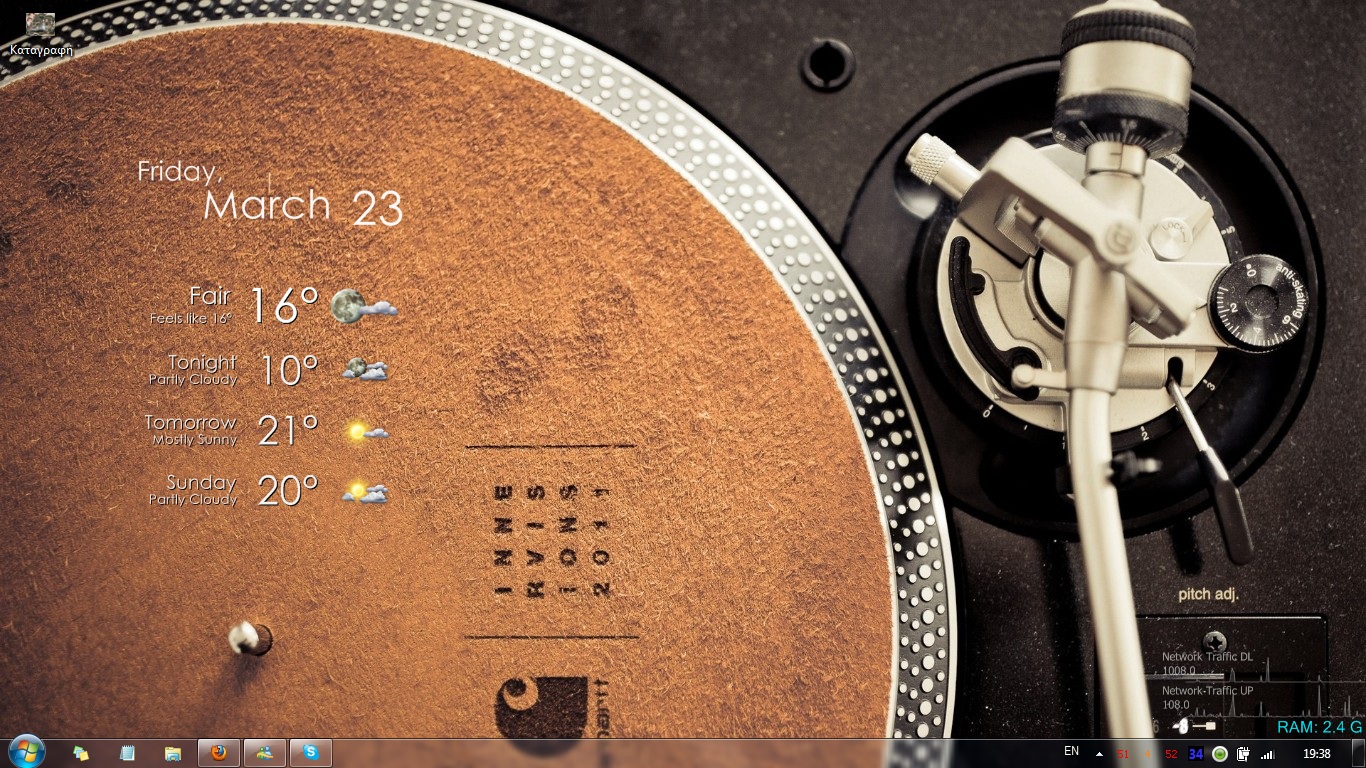Click the 108.0 upload value
Screen dimensions: 1366x768
click(1176, 705)
